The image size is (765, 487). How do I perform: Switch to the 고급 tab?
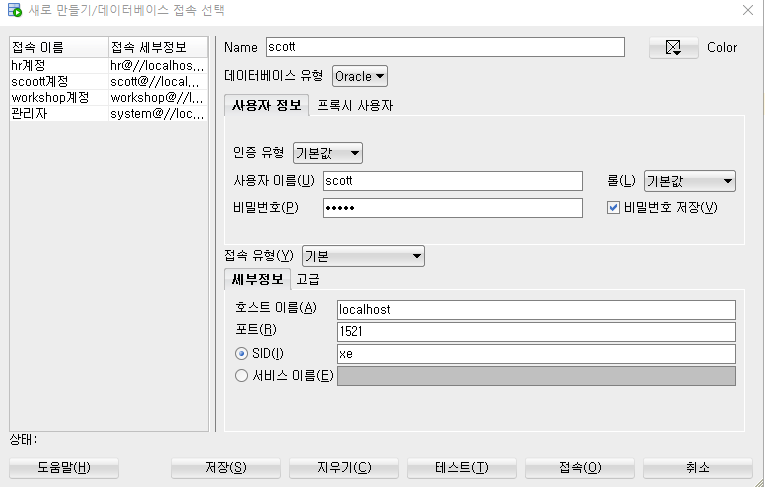click(x=308, y=279)
